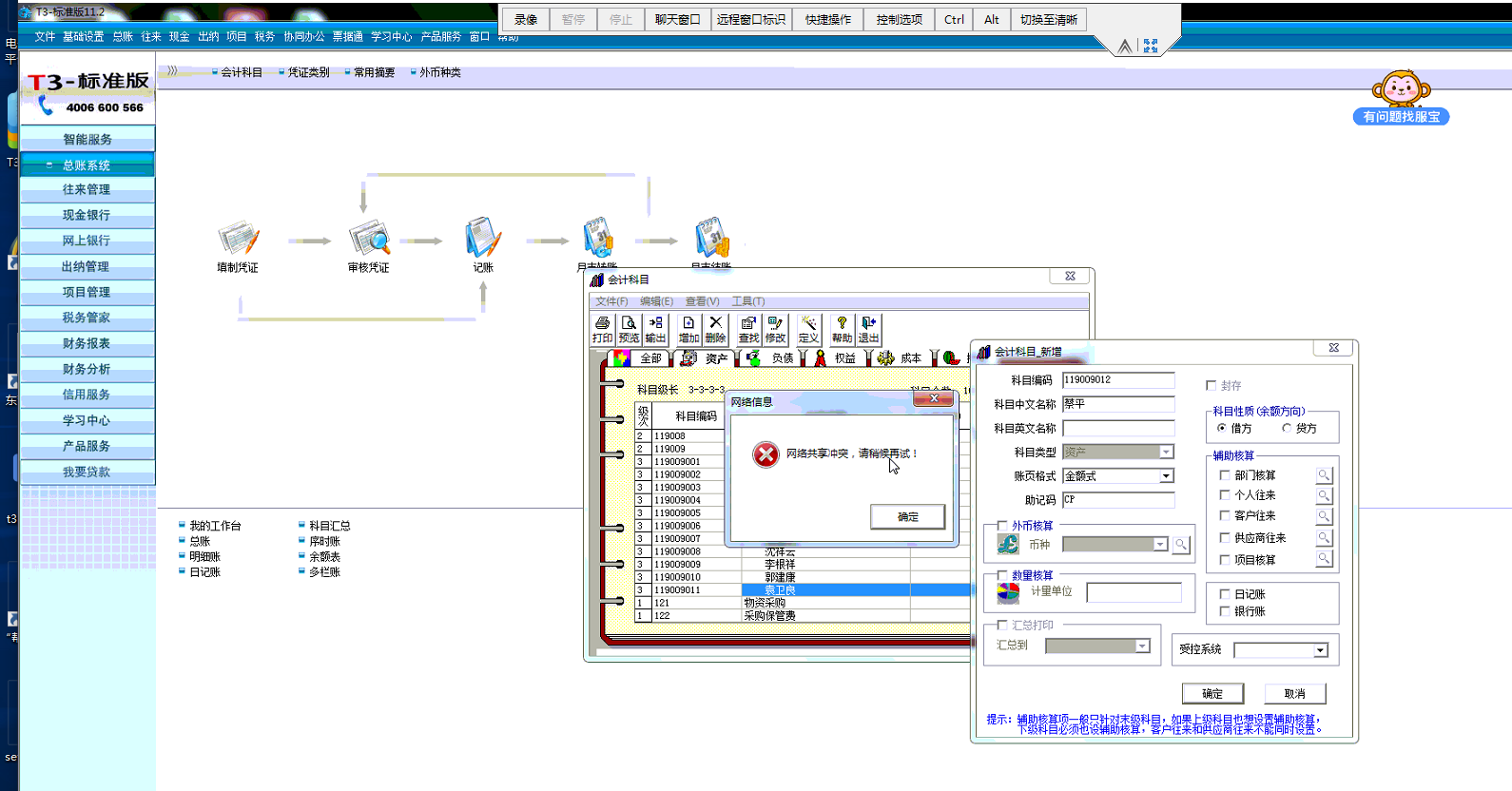
Task: Select the 借方 radio button
Action: click(x=1222, y=428)
